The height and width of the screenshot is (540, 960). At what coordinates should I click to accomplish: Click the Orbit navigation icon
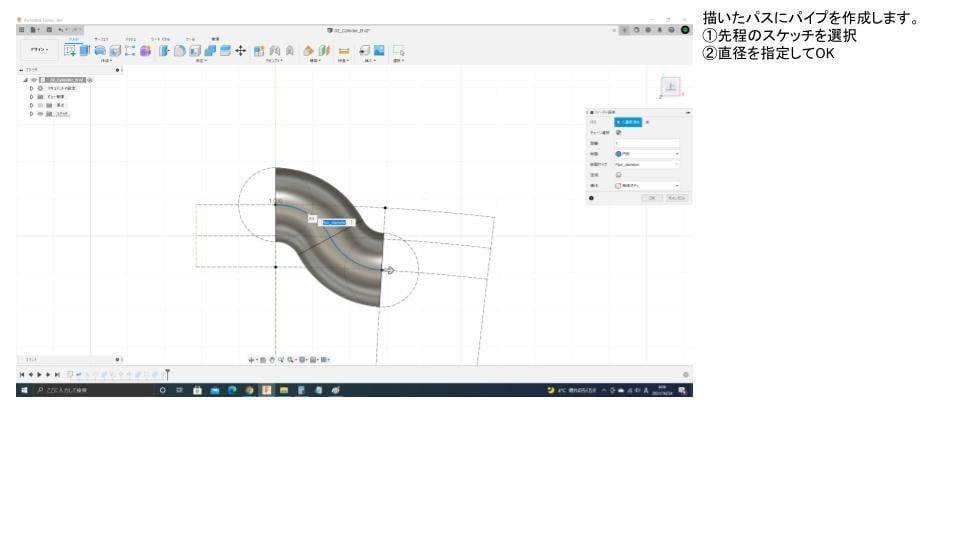coord(252,360)
